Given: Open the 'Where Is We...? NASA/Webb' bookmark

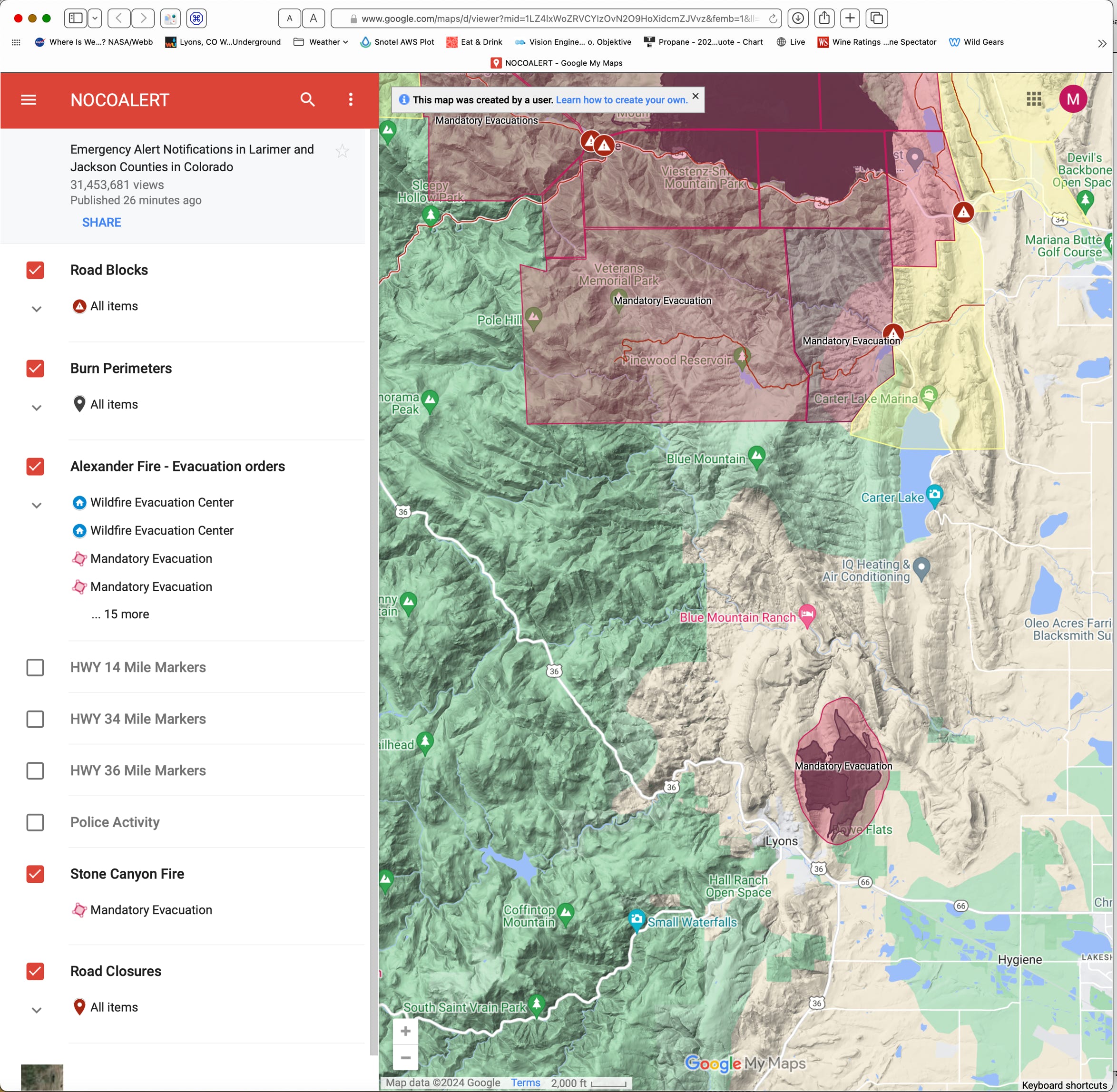Looking at the screenshot, I should (94, 42).
